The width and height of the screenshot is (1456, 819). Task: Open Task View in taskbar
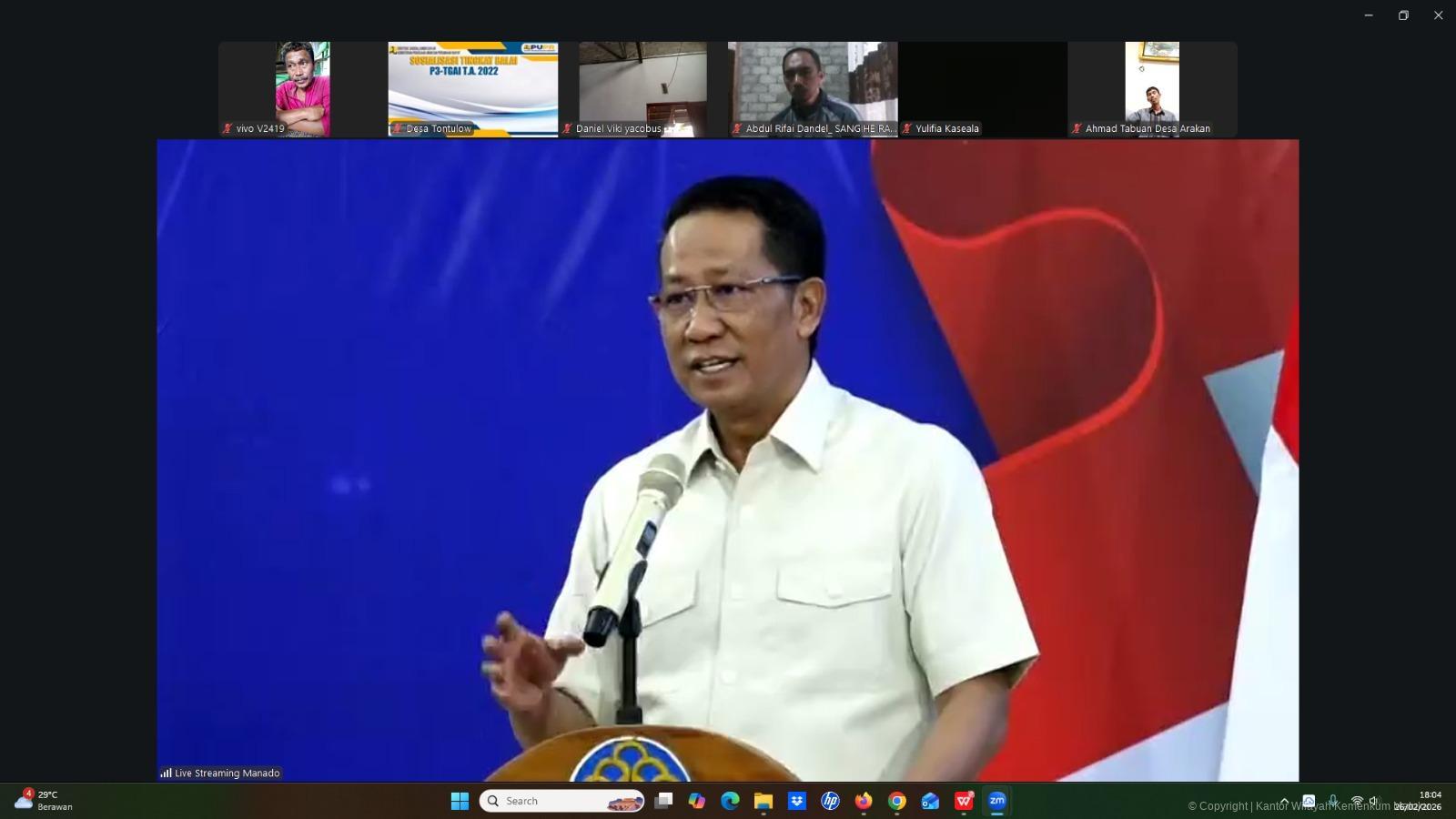(x=664, y=801)
